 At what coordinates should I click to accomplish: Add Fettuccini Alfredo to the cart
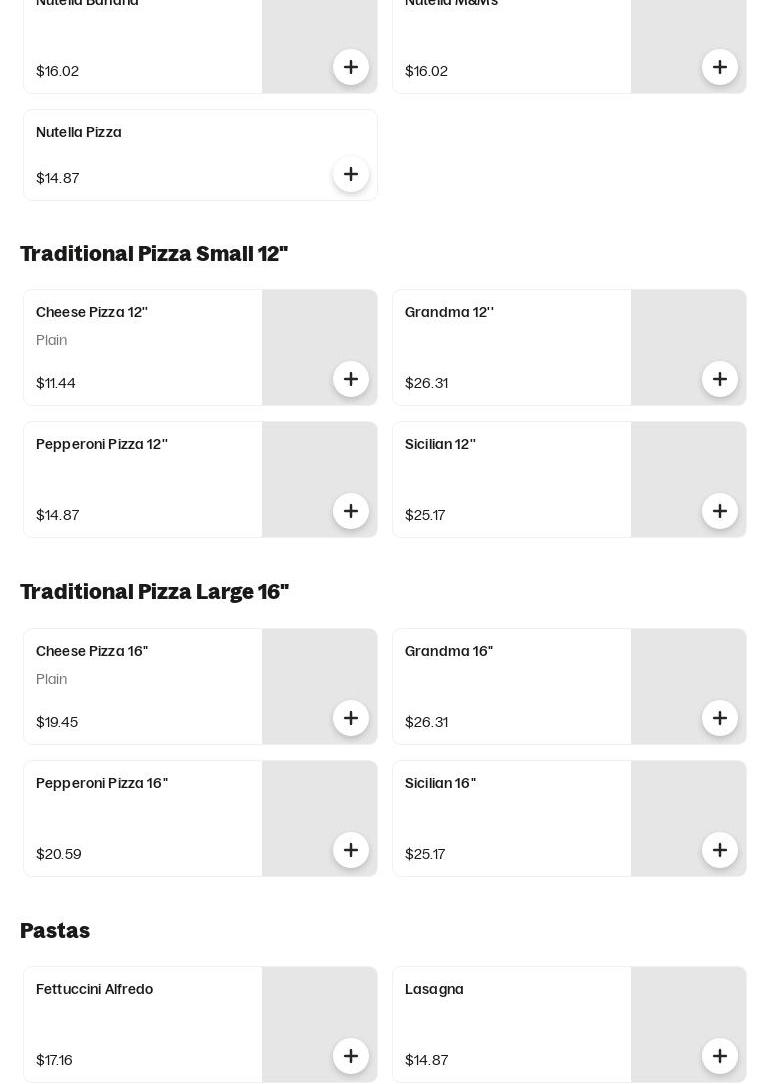pyautogui.click(x=350, y=1056)
